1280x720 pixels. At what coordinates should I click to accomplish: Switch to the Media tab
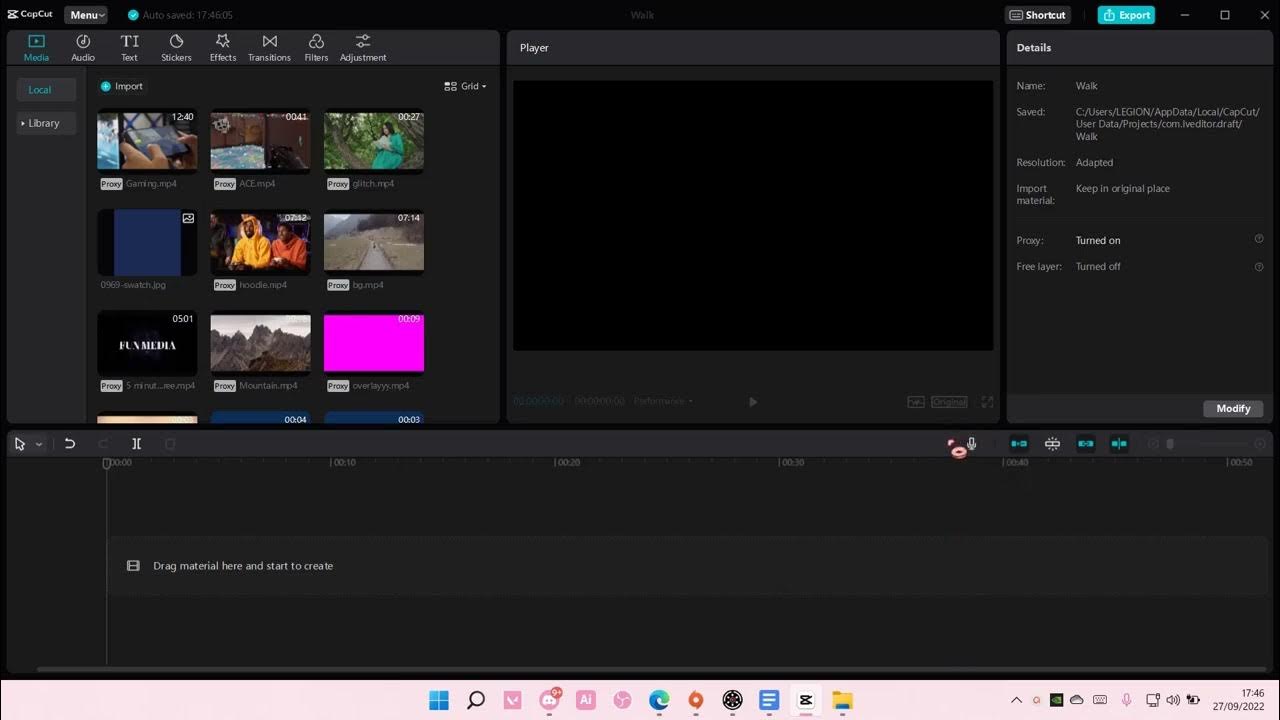pos(36,47)
